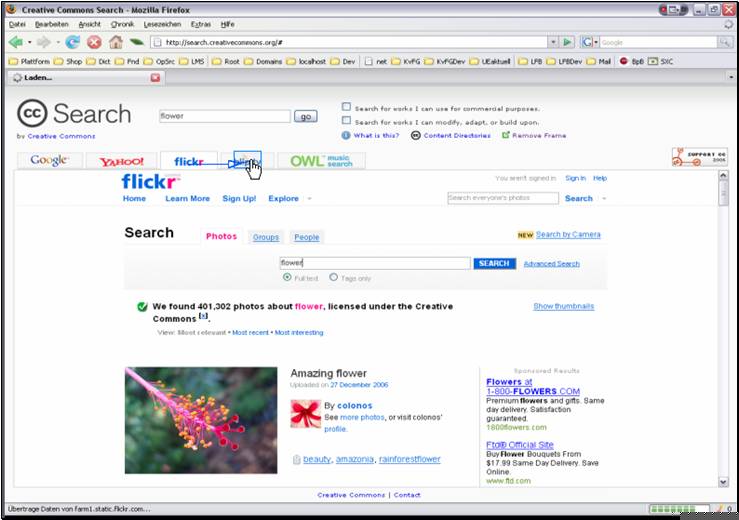Click the green back arrow
This screenshot has height=520, width=739.
click(15, 42)
